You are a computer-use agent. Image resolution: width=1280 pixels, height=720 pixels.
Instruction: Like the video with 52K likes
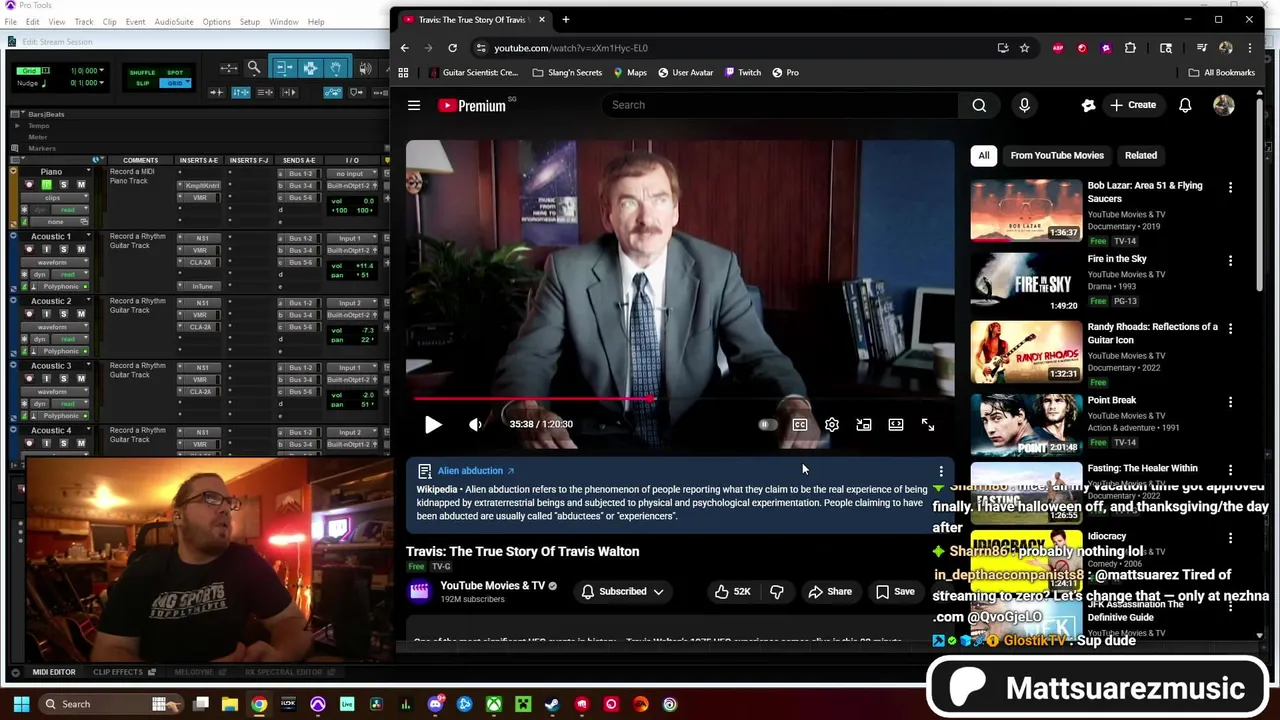(x=732, y=591)
